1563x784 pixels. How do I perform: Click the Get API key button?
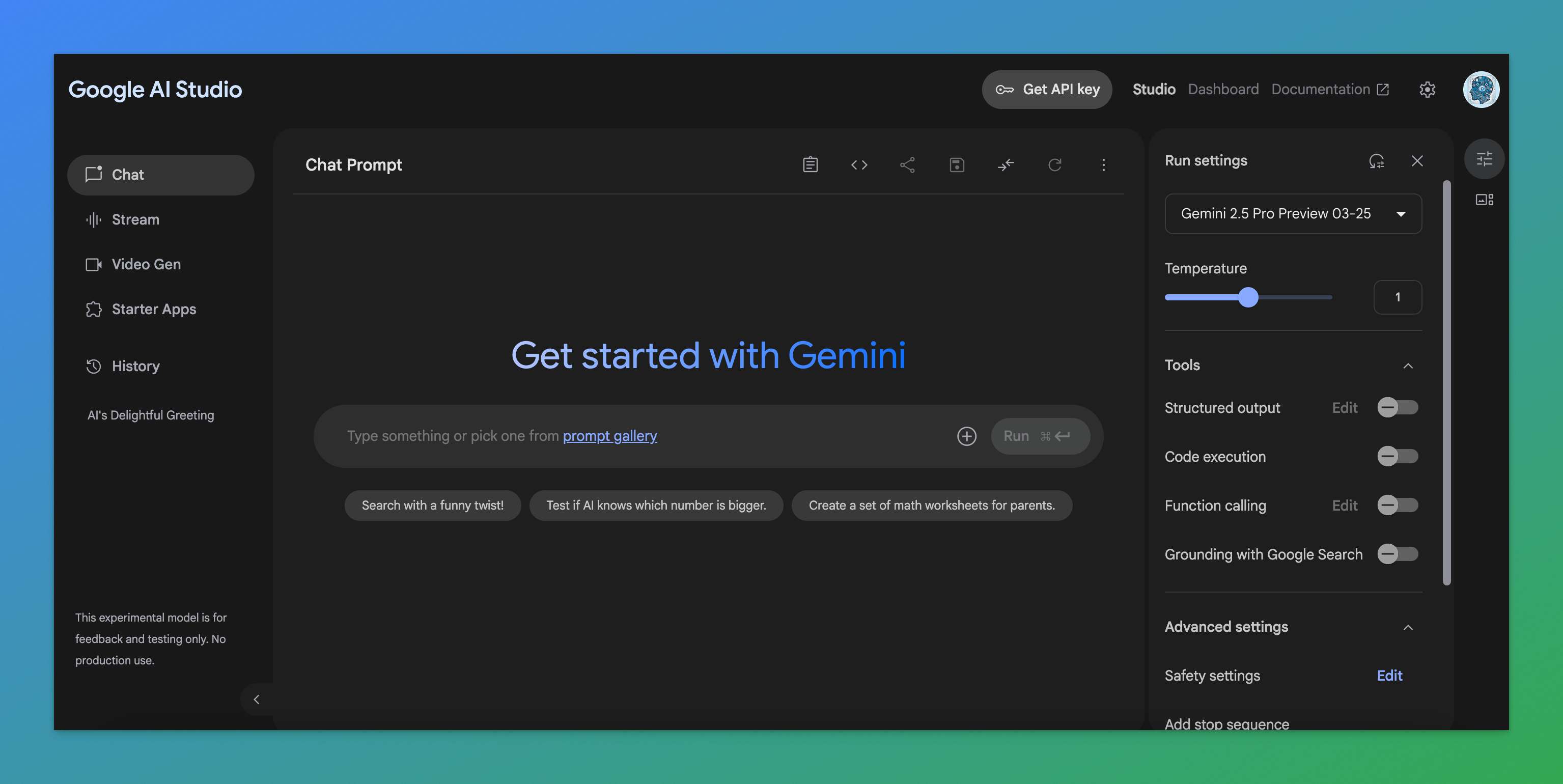[x=1047, y=89]
